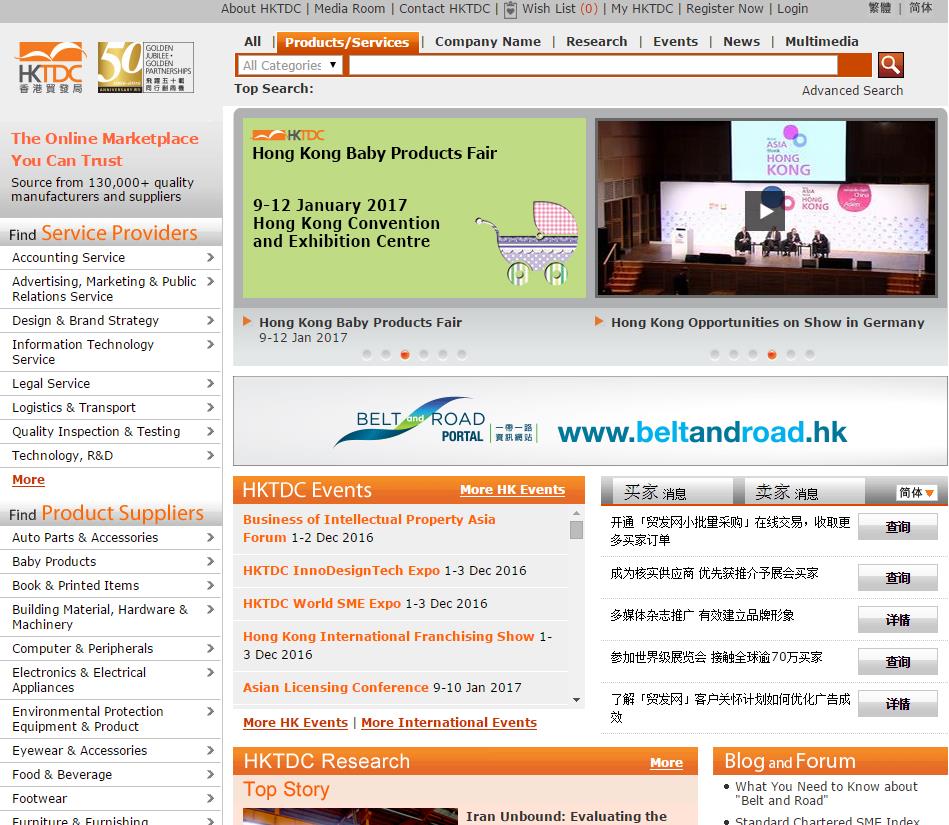
Task: Expand Accounting Service chevron arrow
Action: [210, 257]
